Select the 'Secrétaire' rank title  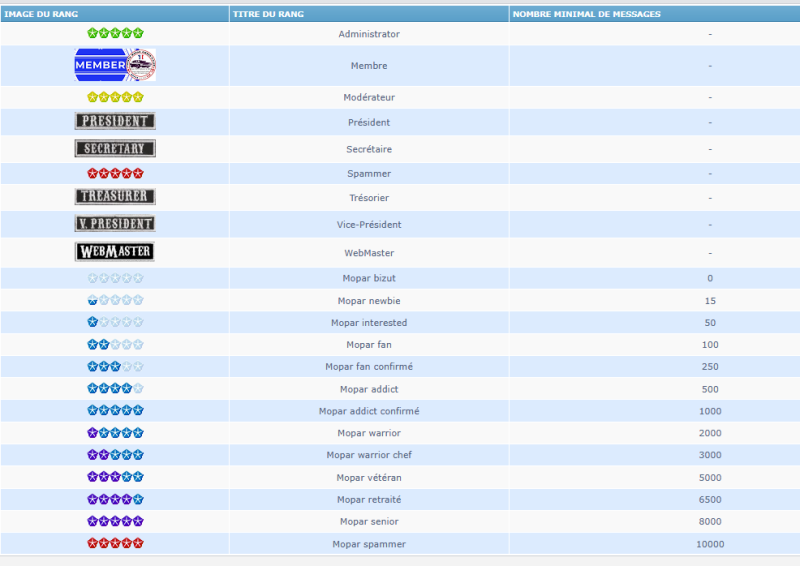click(369, 150)
